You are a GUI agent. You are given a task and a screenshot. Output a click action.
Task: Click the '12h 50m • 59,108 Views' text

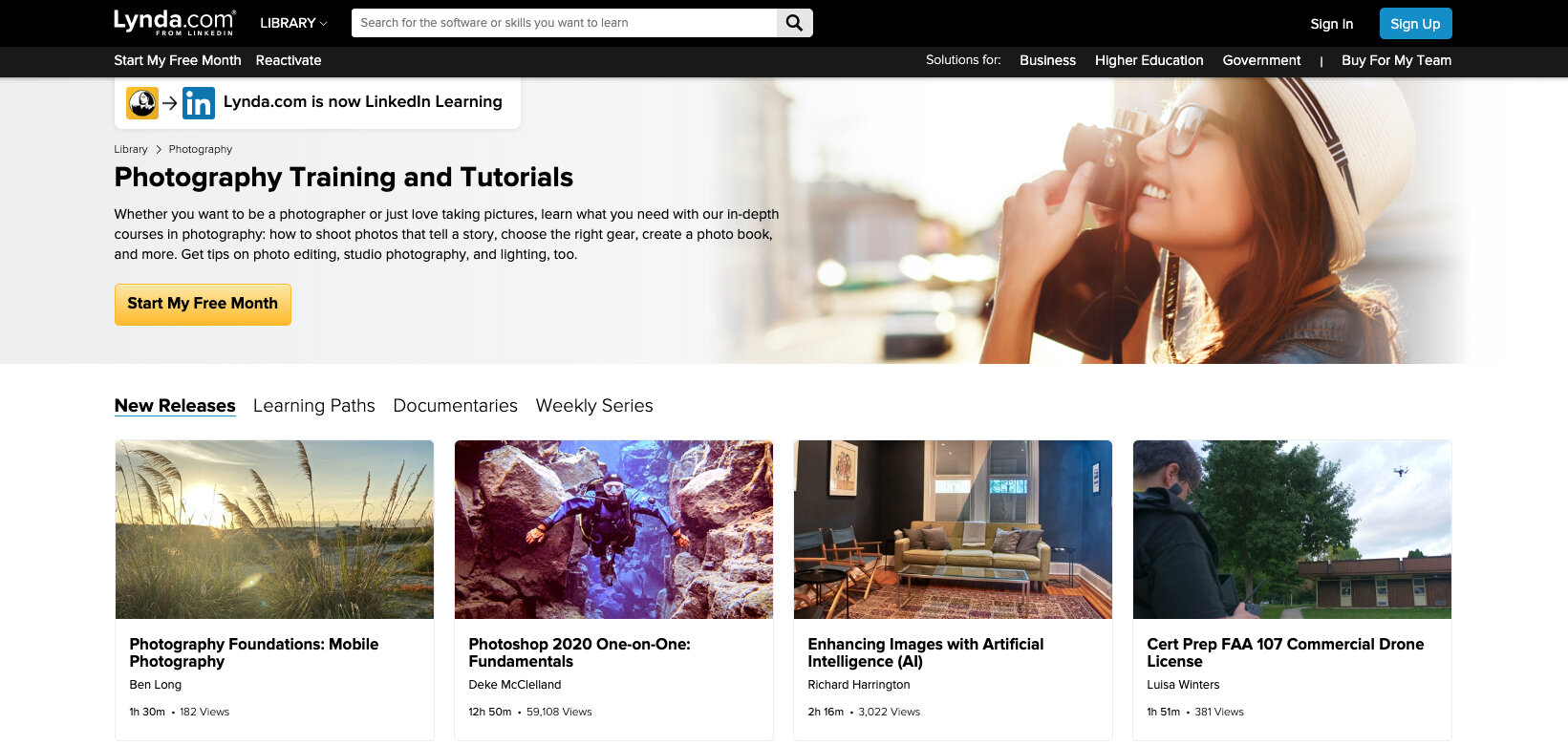[x=530, y=712]
